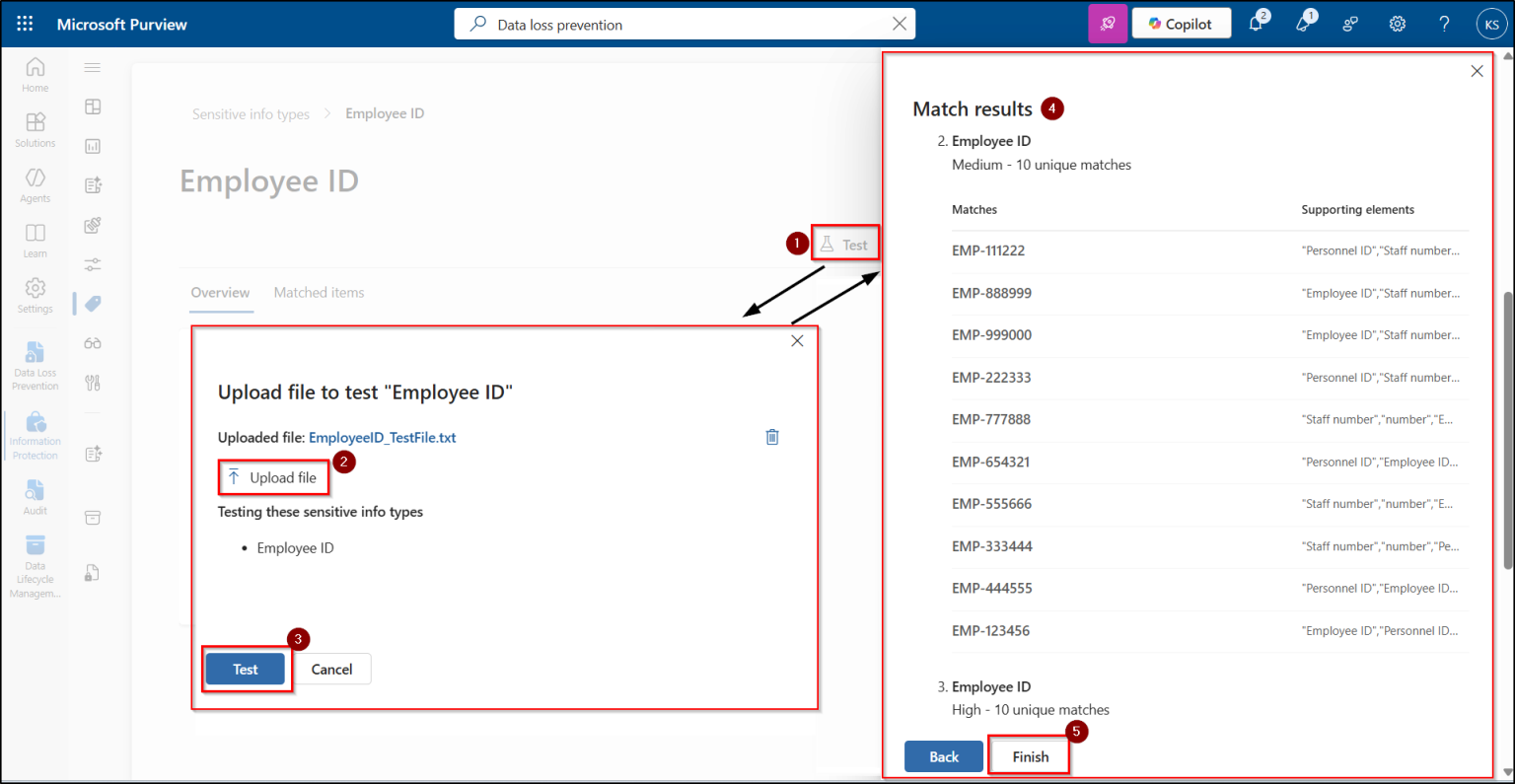Click the Upload file button
The image size is (1515, 784).
(273, 476)
